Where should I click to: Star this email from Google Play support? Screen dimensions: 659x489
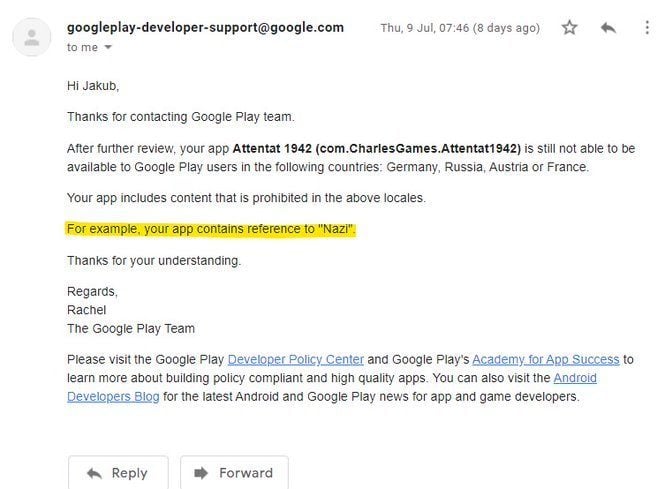569,28
